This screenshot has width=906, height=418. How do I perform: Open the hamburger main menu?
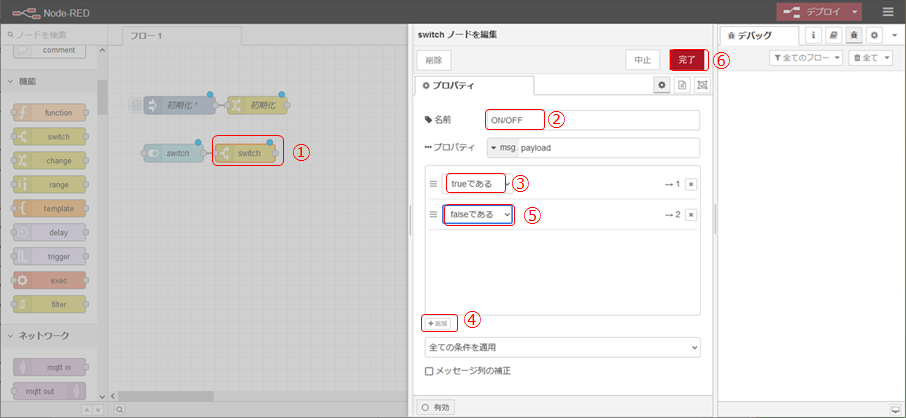point(888,11)
